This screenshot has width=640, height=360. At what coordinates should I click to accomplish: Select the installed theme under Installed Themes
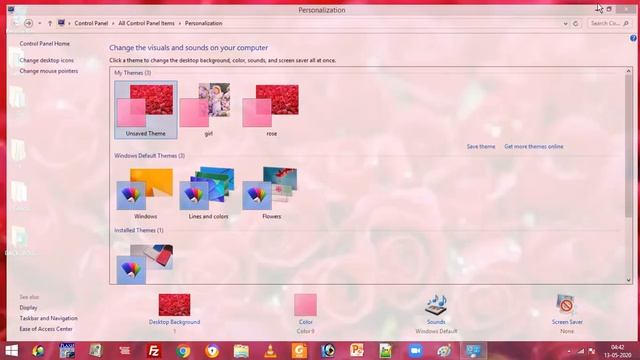coord(145,263)
